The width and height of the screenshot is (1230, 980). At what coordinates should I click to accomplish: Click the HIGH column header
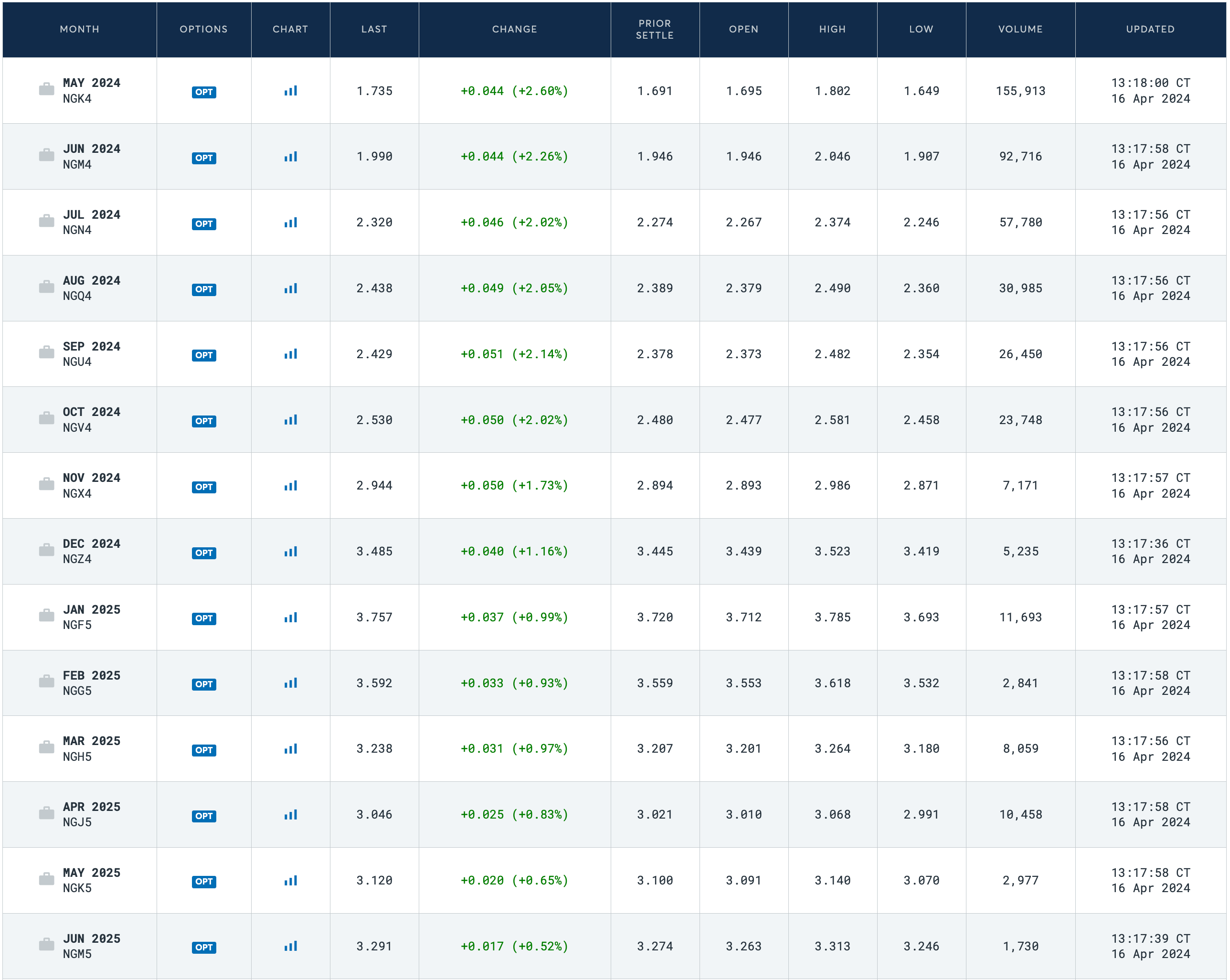(833, 29)
